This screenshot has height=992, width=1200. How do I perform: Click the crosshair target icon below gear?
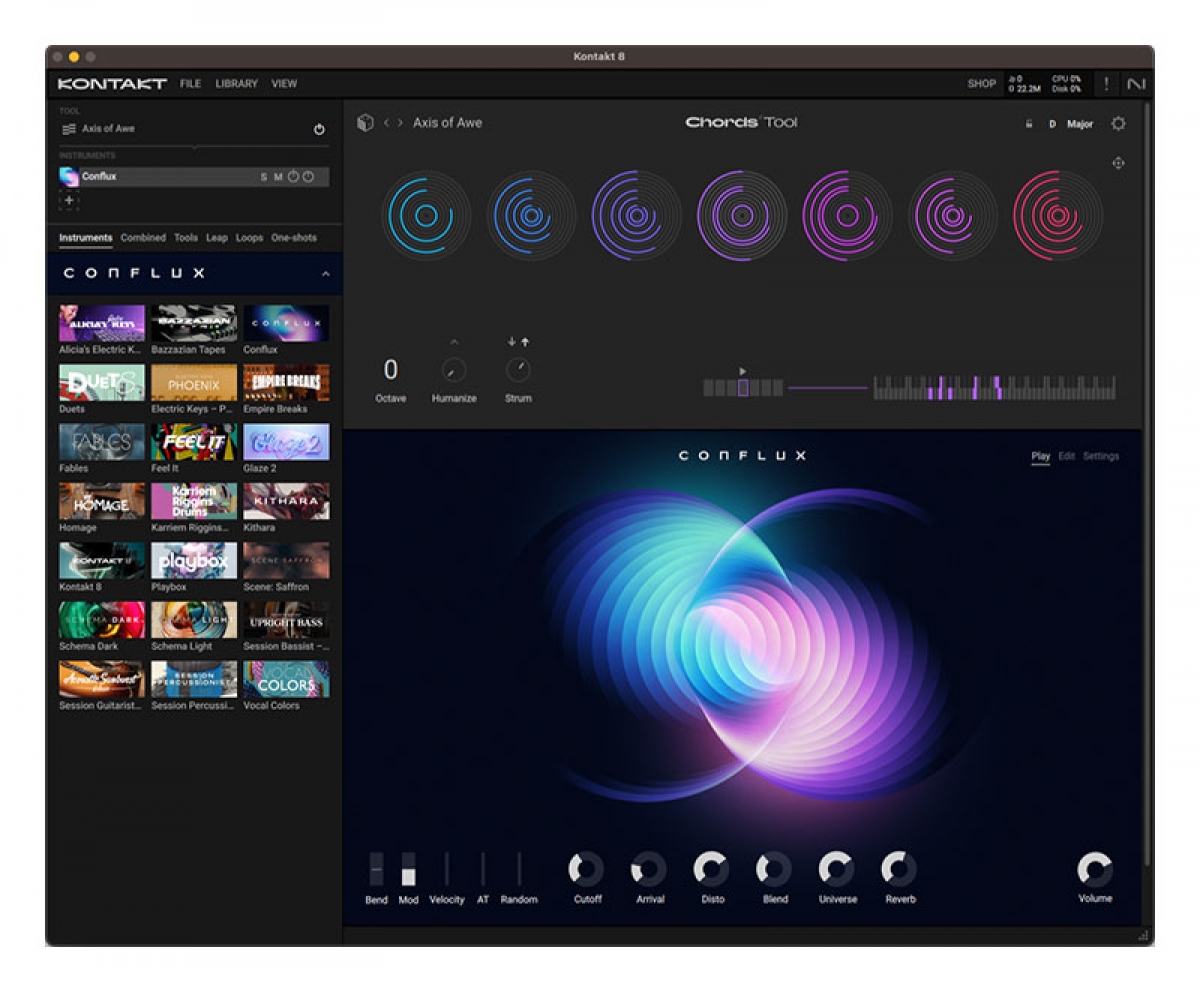(x=1118, y=163)
